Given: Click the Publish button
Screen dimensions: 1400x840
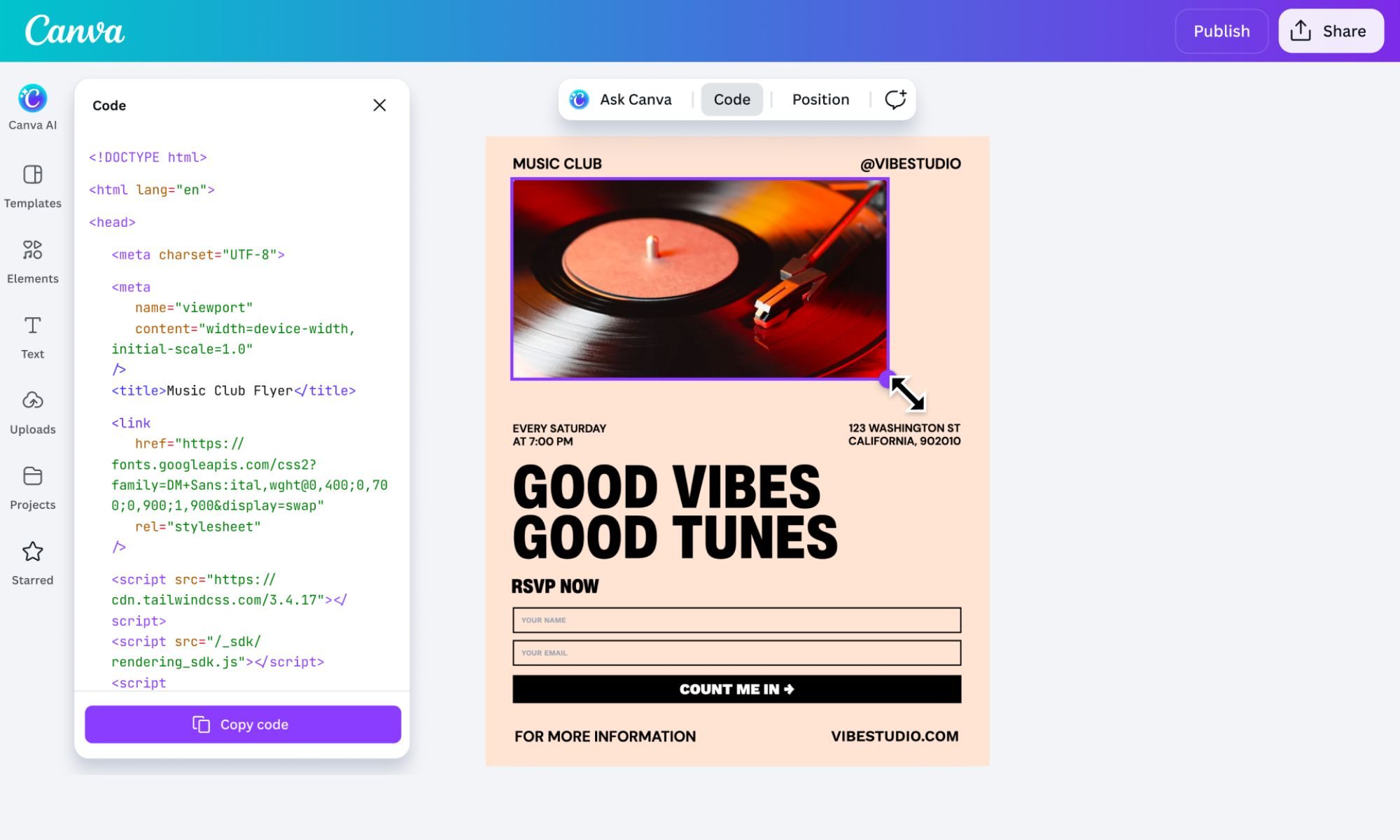Looking at the screenshot, I should coord(1221,31).
